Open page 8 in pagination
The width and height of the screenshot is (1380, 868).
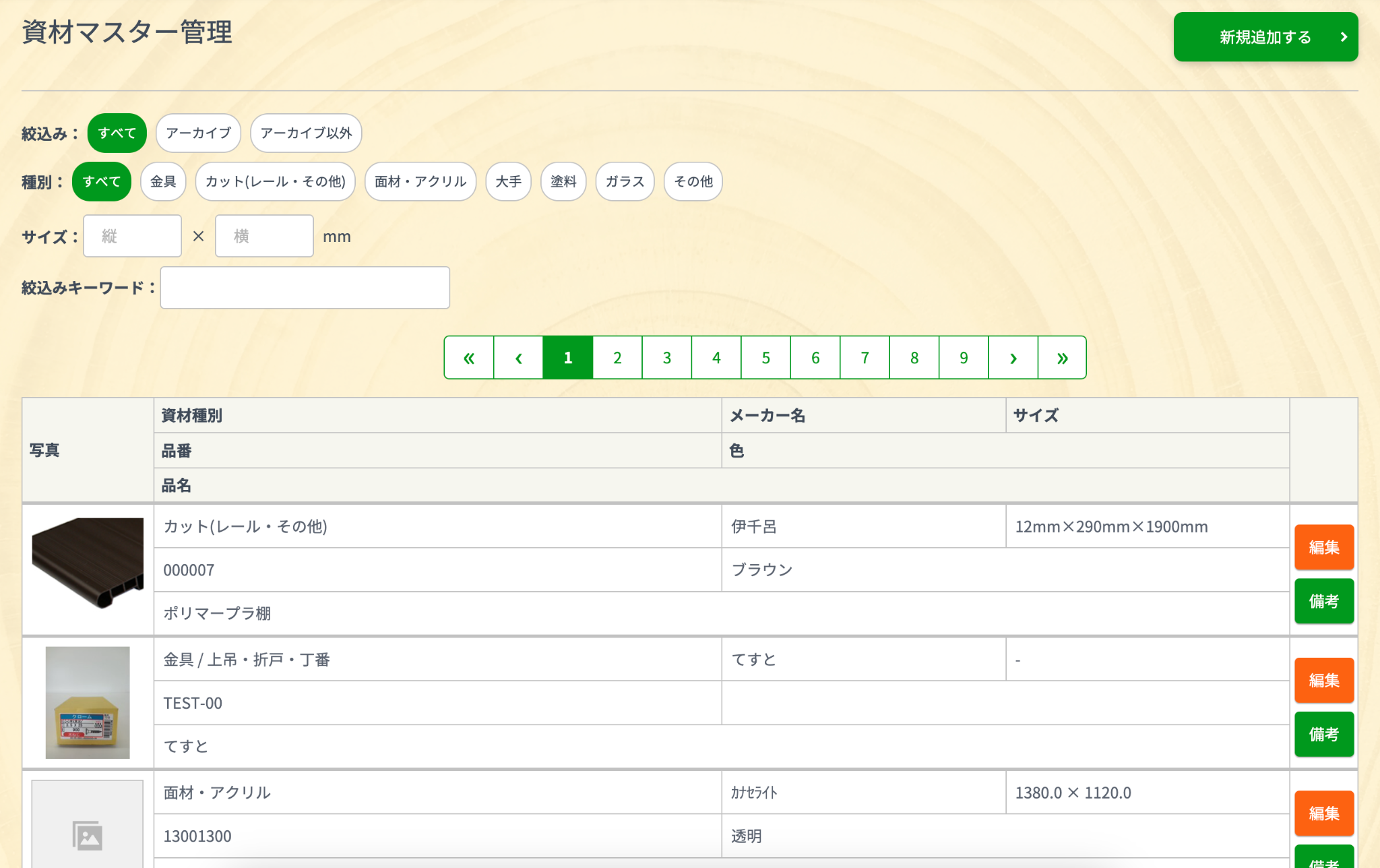click(x=914, y=358)
